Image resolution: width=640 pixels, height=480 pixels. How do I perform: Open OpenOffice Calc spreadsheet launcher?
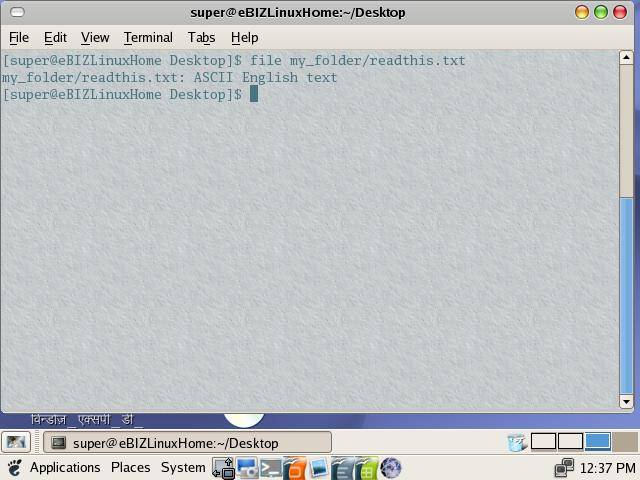point(366,468)
